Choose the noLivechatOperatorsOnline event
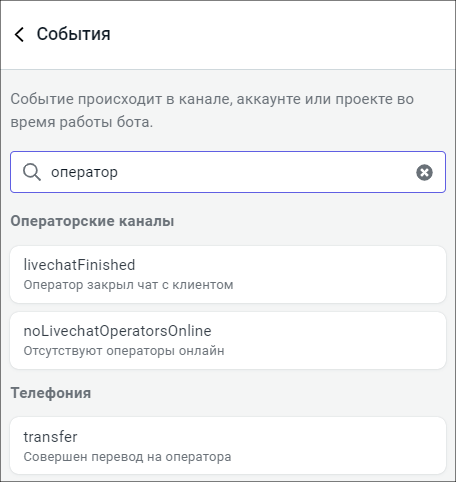The width and height of the screenshot is (456, 482). pyautogui.click(x=228, y=340)
